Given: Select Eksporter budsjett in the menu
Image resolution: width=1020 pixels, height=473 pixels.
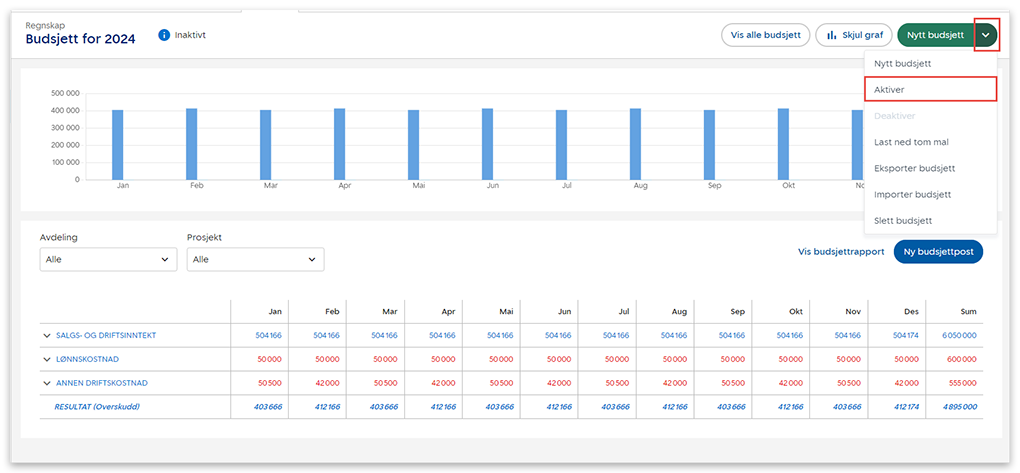Looking at the screenshot, I should (x=914, y=168).
